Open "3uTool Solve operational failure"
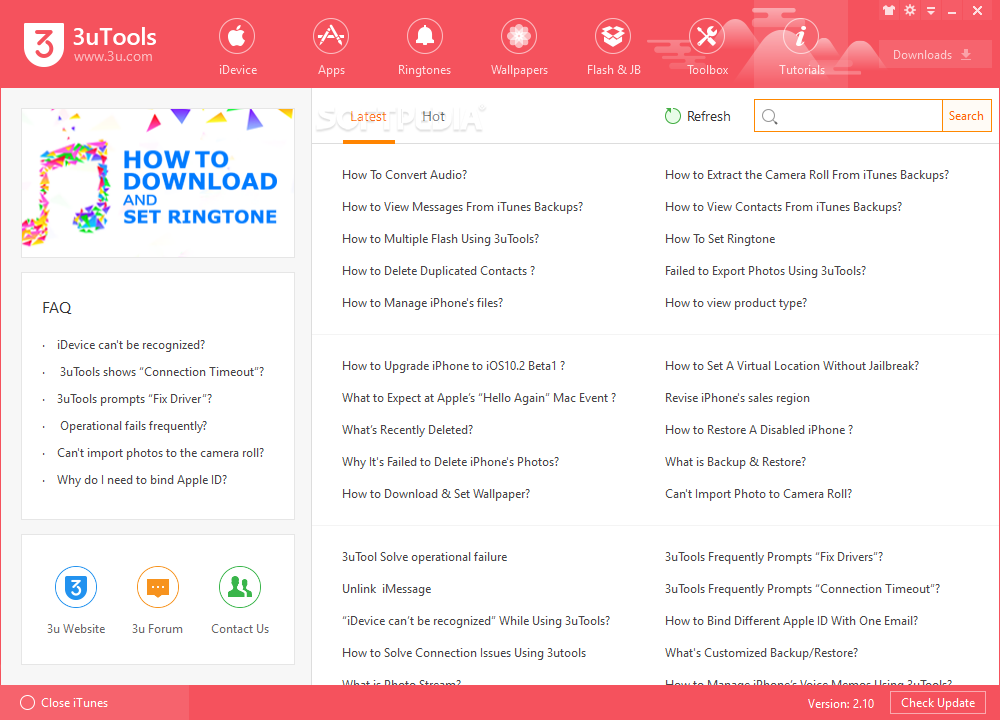 tap(424, 557)
